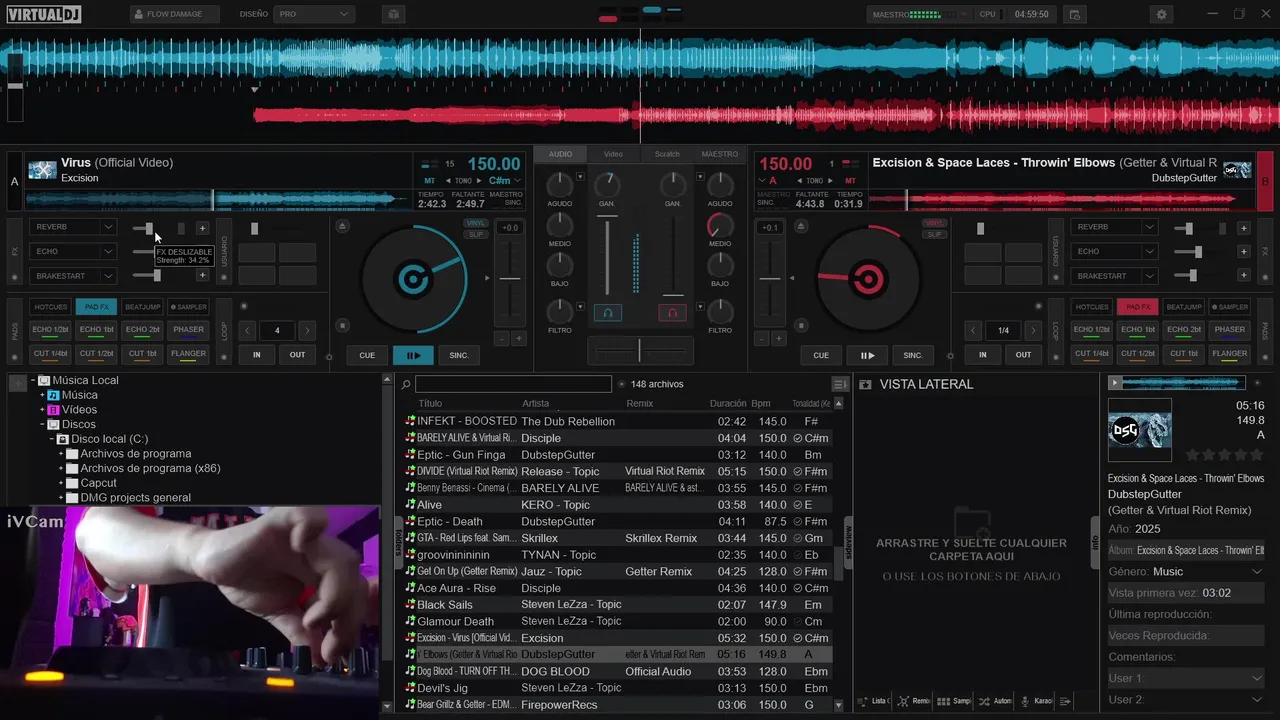The width and height of the screenshot is (1280, 720).
Task: Open settings gear icon in title bar
Action: coord(1161,14)
